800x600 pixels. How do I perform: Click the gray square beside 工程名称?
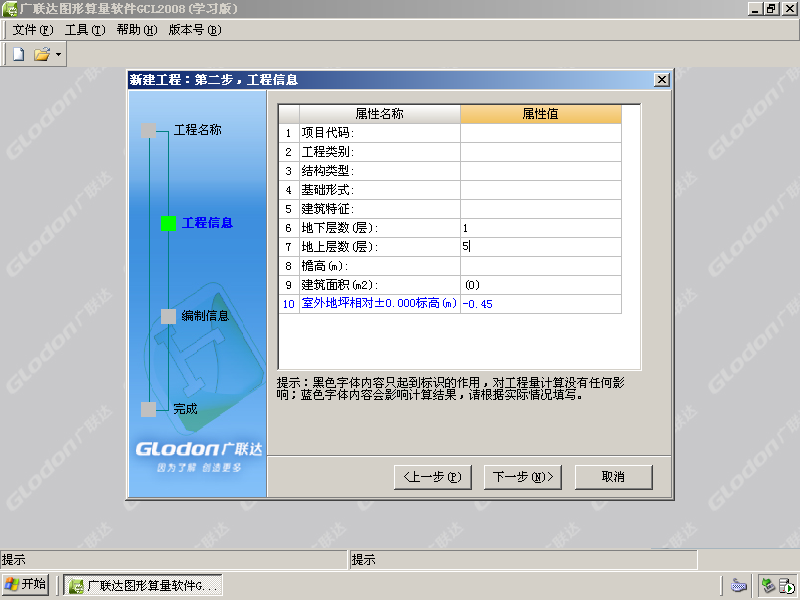pos(148,131)
